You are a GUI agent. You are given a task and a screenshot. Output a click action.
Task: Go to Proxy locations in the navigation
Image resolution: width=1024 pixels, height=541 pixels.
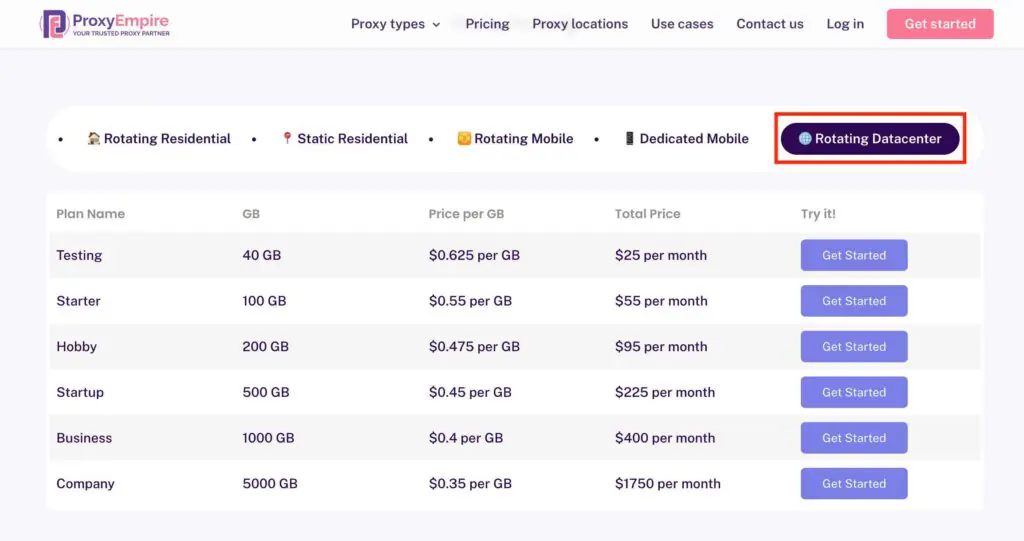[580, 24]
